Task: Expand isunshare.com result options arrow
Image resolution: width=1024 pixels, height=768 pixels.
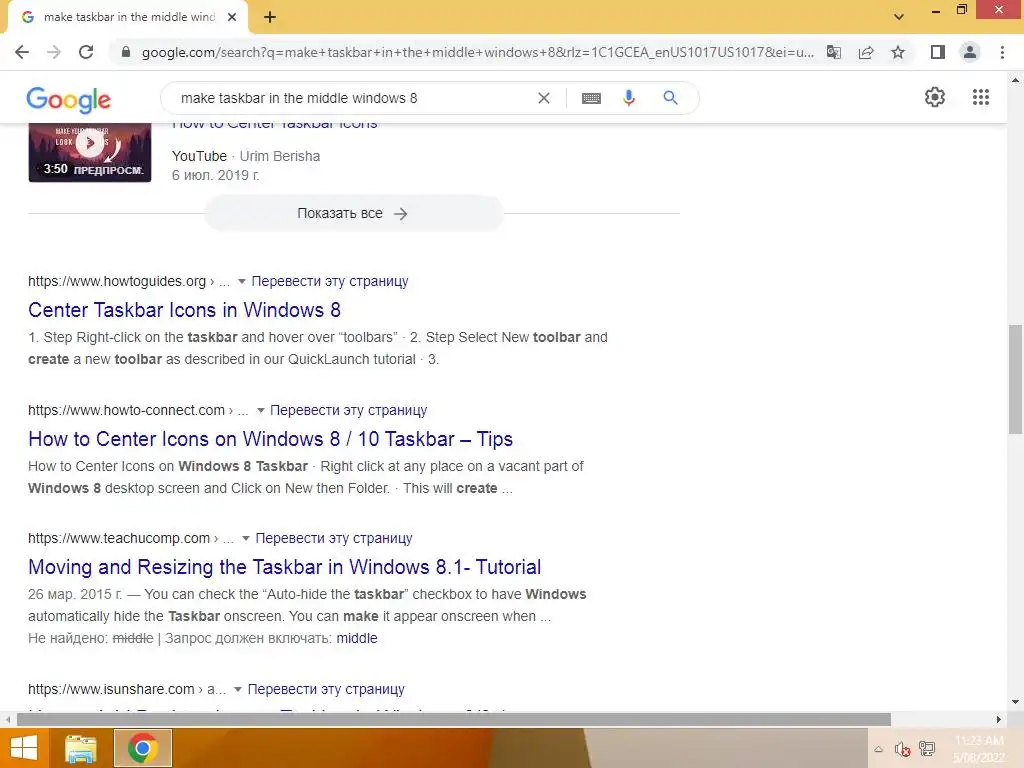Action: point(238,689)
